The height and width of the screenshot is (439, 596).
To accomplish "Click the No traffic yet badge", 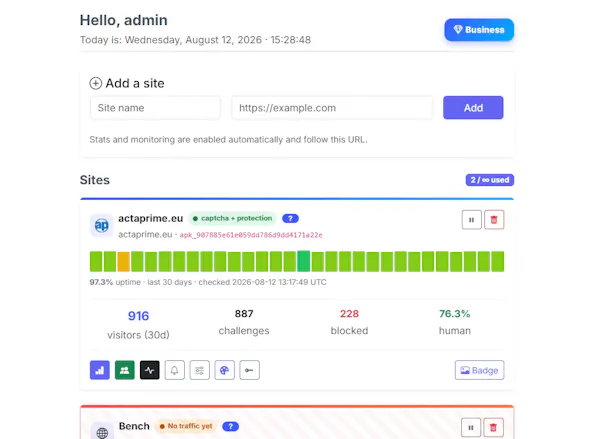I will click(186, 426).
